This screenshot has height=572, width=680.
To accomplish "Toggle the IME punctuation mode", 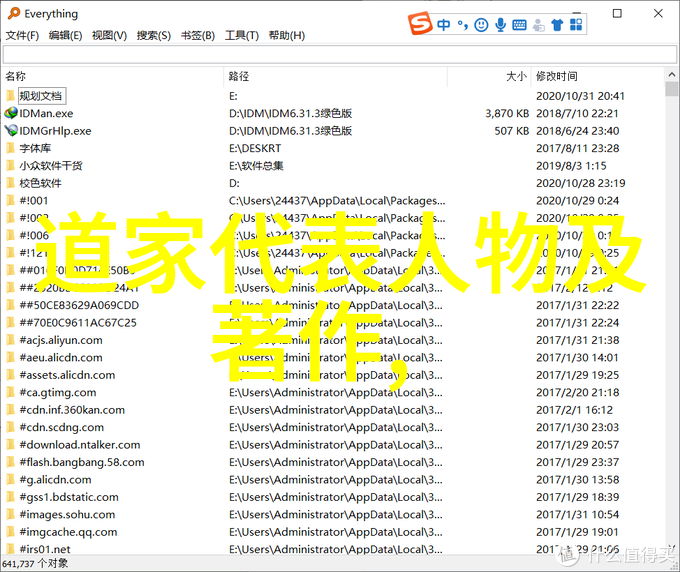I will click(x=463, y=24).
